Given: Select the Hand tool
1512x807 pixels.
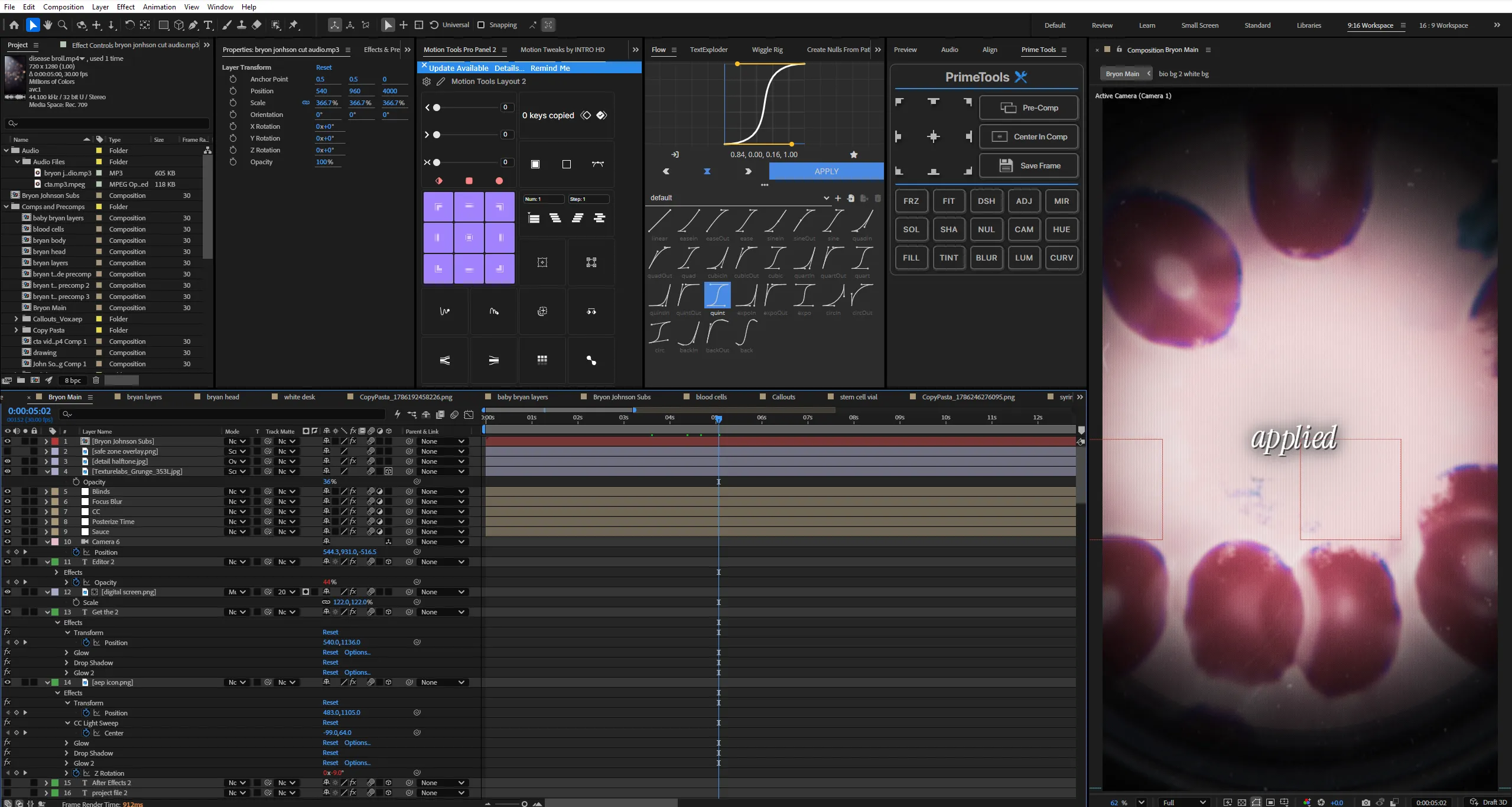Looking at the screenshot, I should 48,25.
